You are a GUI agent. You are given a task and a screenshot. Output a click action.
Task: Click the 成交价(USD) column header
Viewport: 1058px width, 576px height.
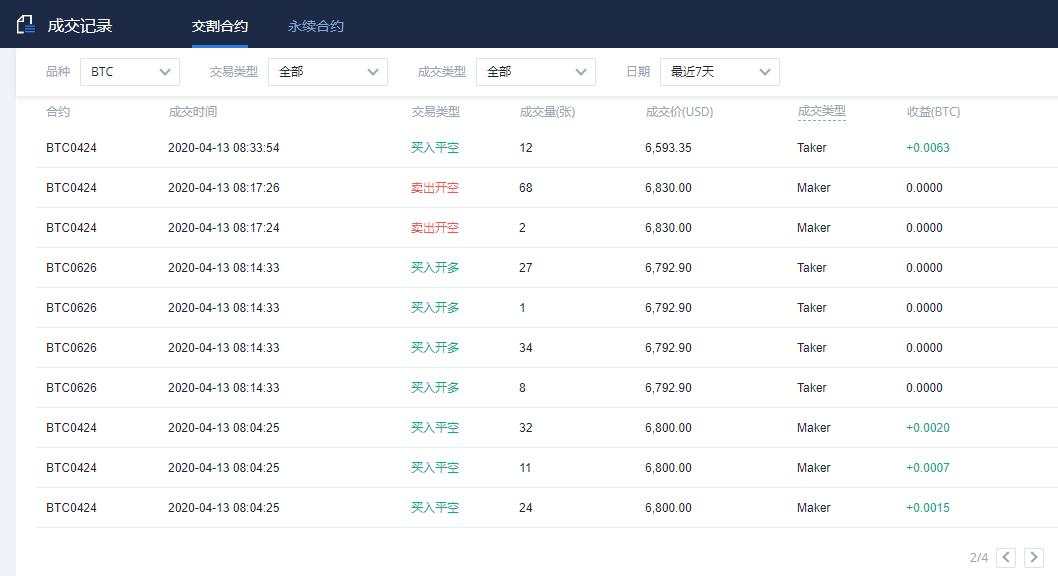(x=679, y=111)
